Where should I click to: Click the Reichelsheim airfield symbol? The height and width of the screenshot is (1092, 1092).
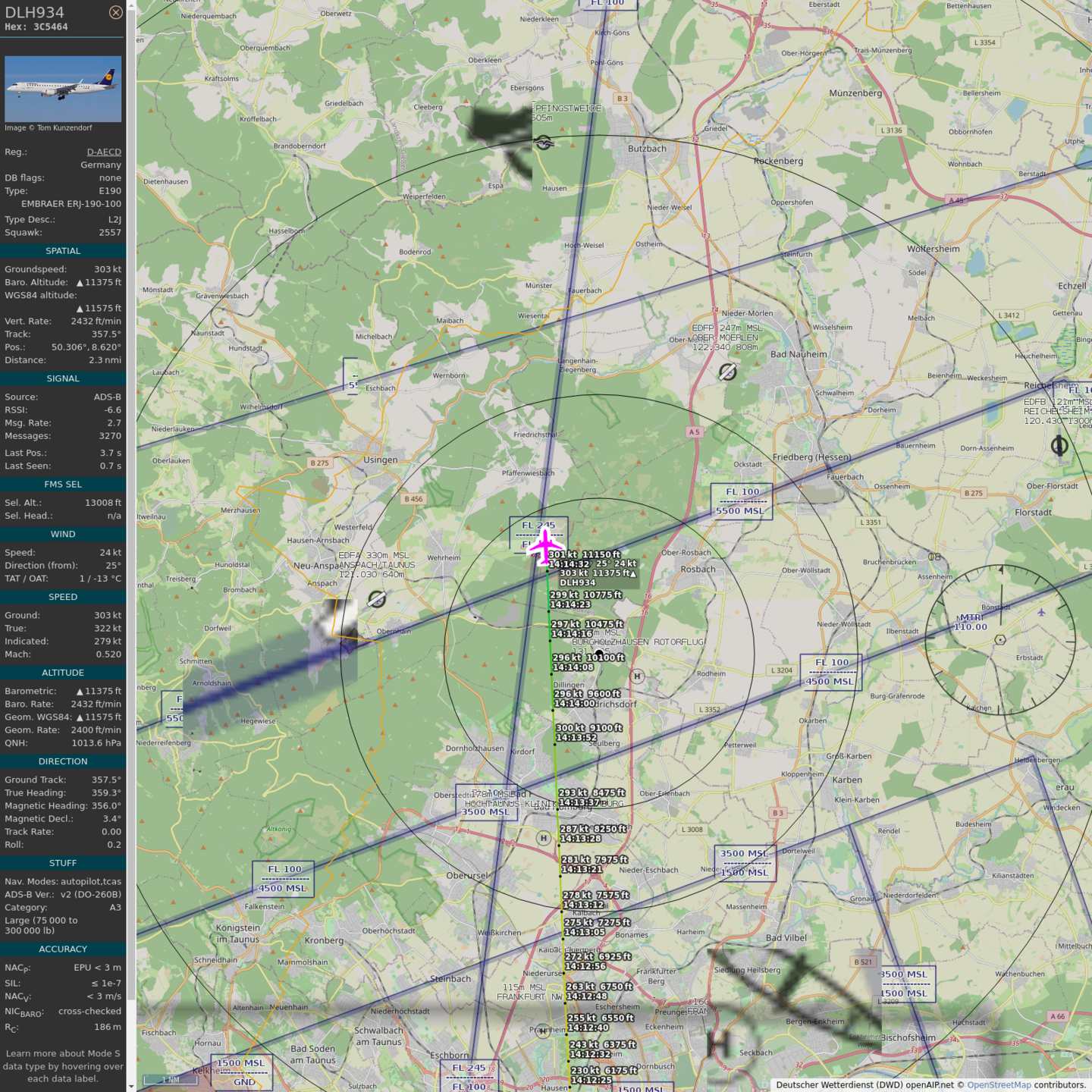coord(1059,446)
